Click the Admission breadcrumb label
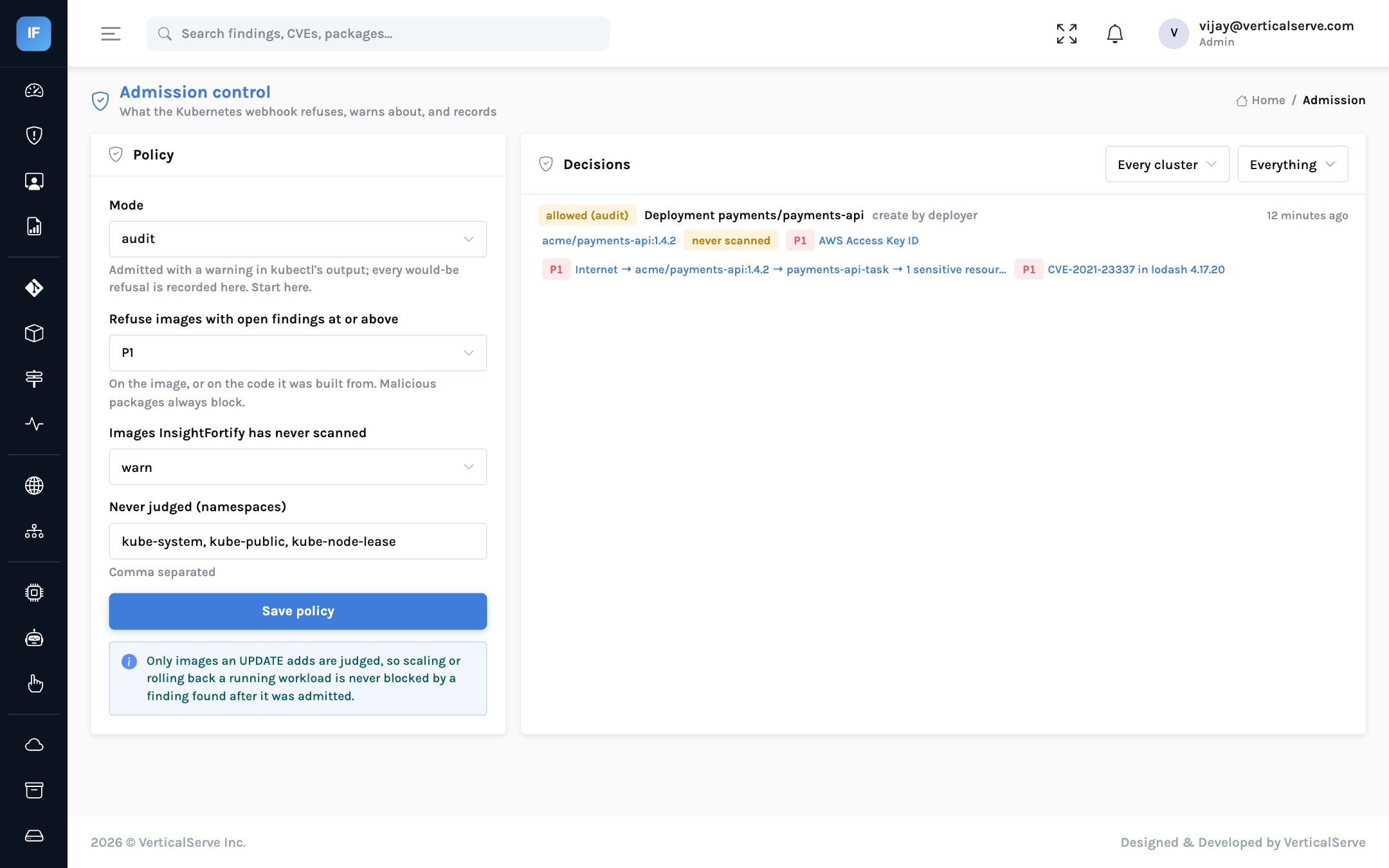1389x868 pixels. coord(1334,100)
